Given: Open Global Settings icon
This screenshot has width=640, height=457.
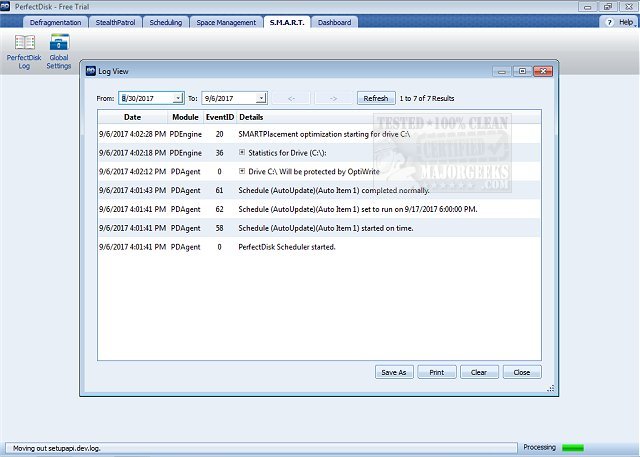Looking at the screenshot, I should tap(59, 52).
